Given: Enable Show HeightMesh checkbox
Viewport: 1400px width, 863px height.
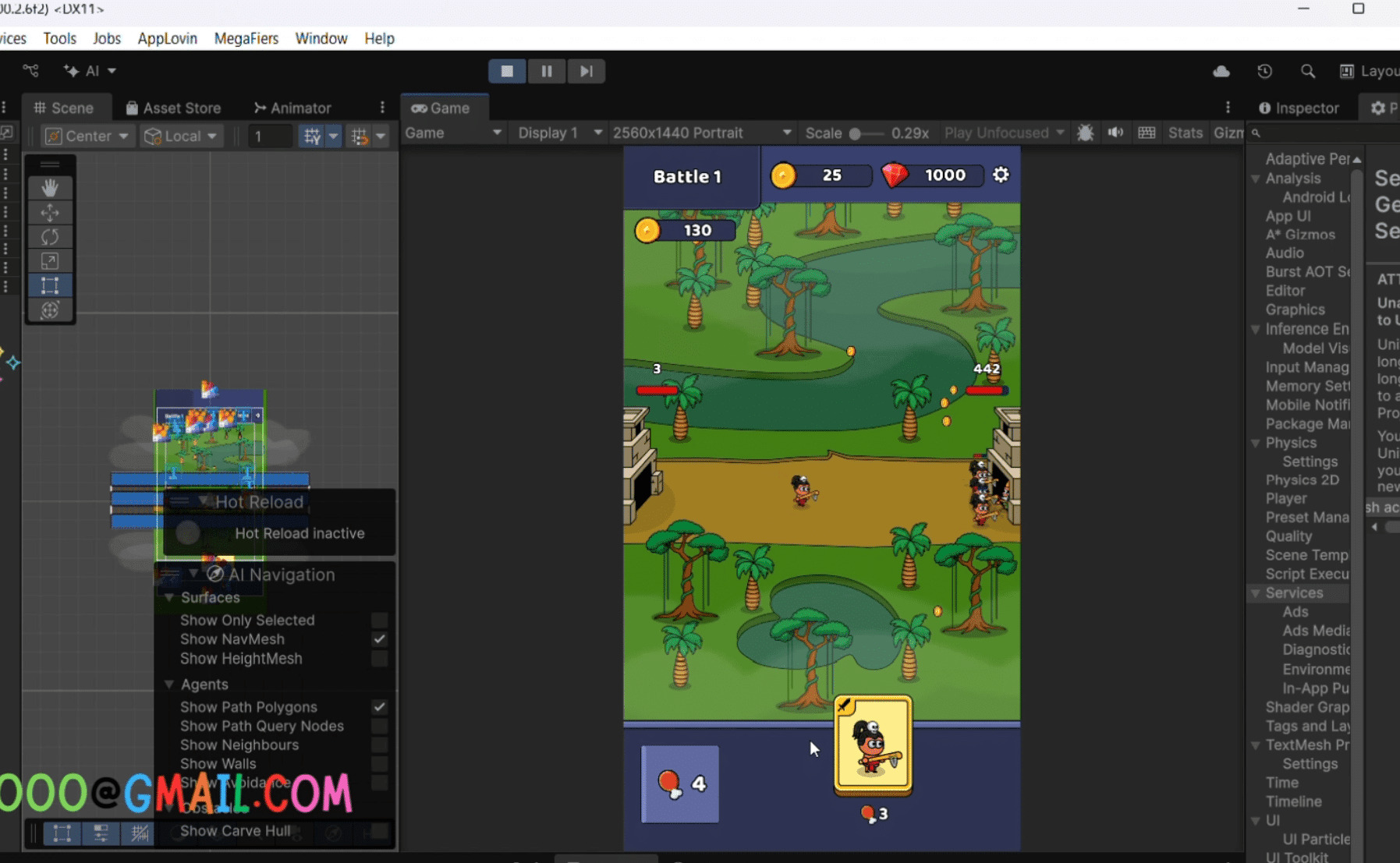Looking at the screenshot, I should pos(380,659).
